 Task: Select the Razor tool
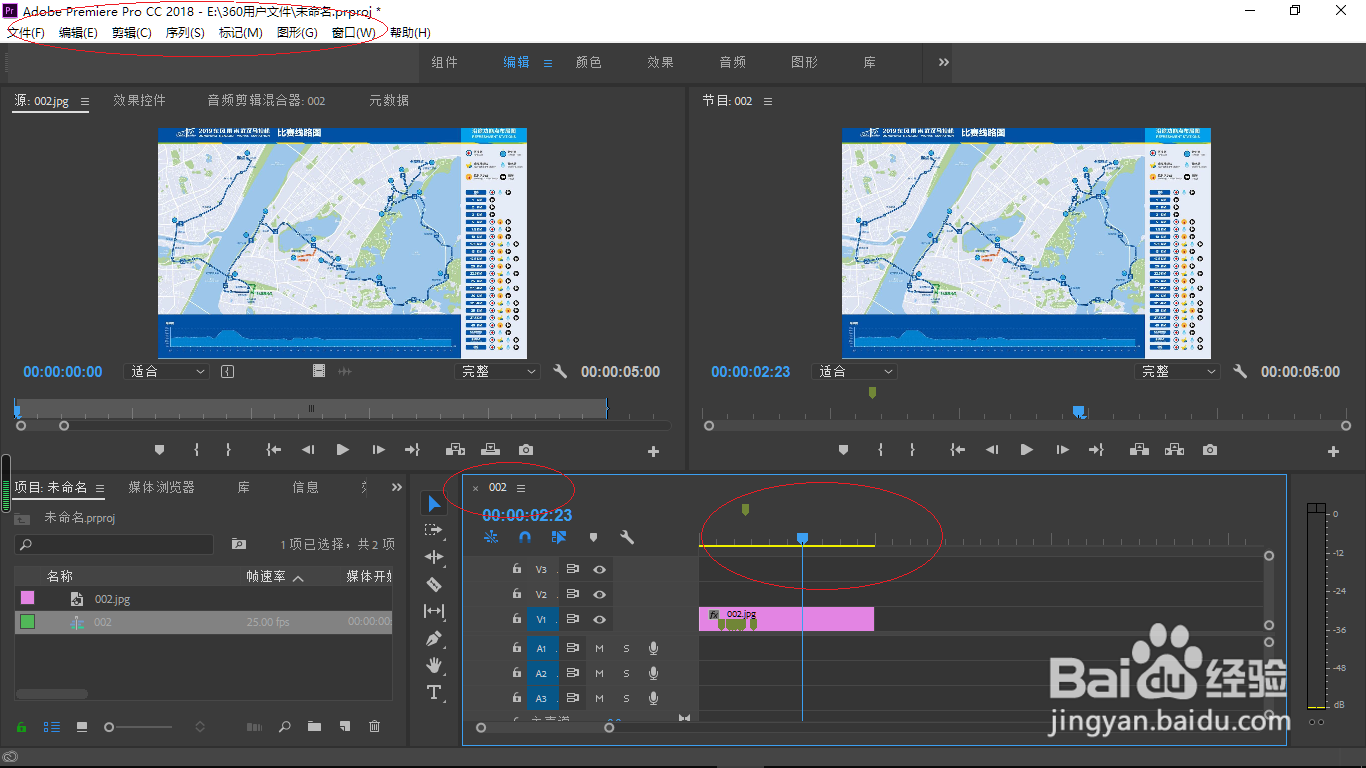434,584
